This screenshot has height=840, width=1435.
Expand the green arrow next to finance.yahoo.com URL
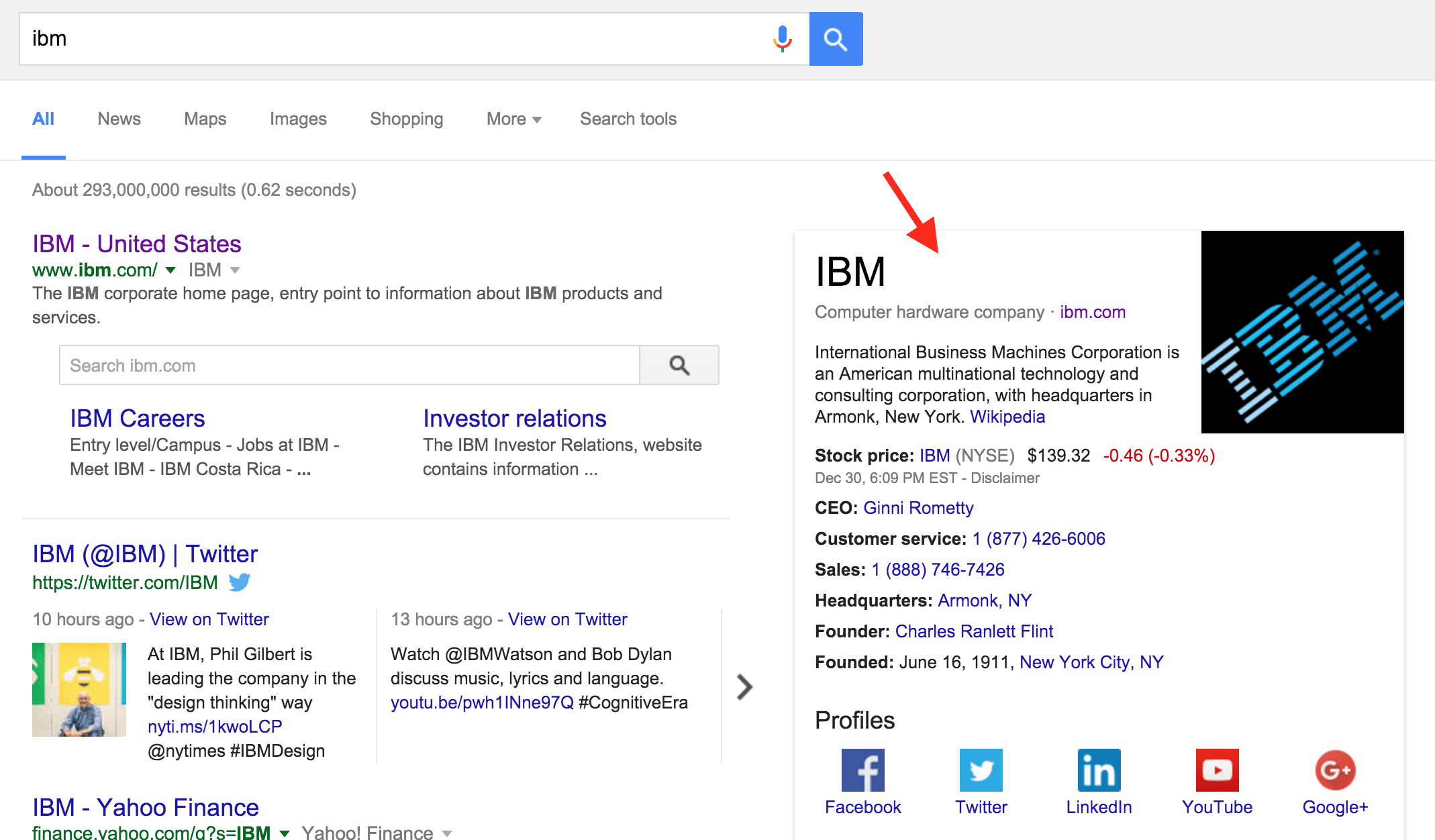285,833
